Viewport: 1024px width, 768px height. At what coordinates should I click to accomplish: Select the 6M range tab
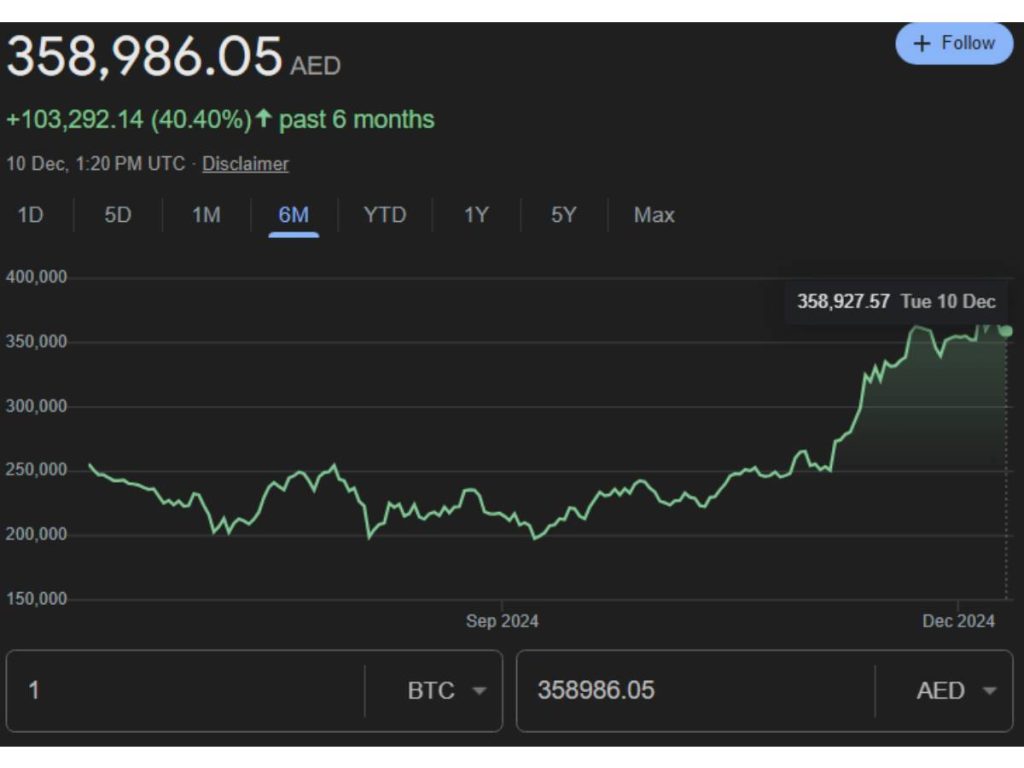[x=293, y=215]
